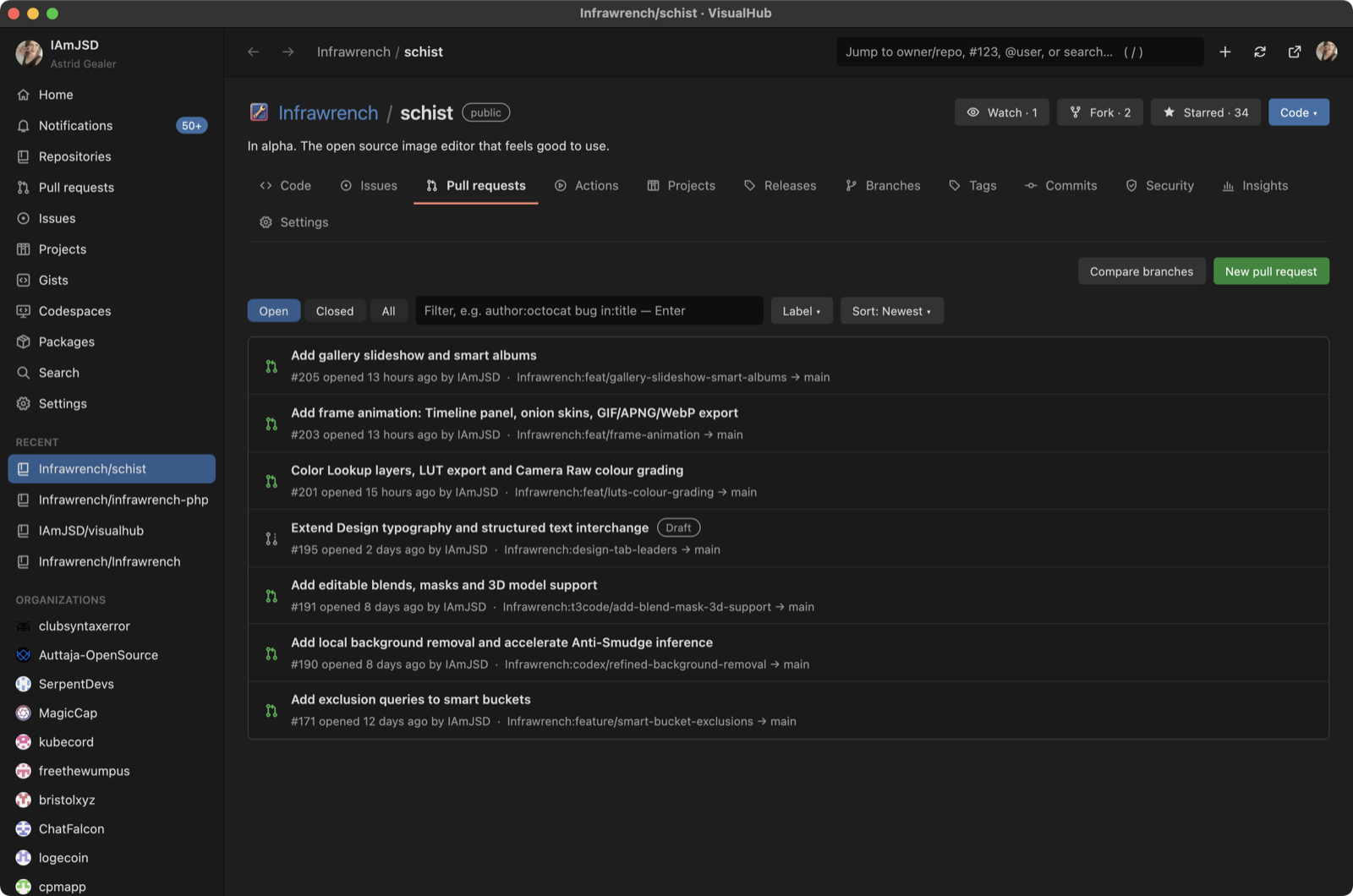Click the plus icon to create new
1353x896 pixels.
[x=1224, y=52]
